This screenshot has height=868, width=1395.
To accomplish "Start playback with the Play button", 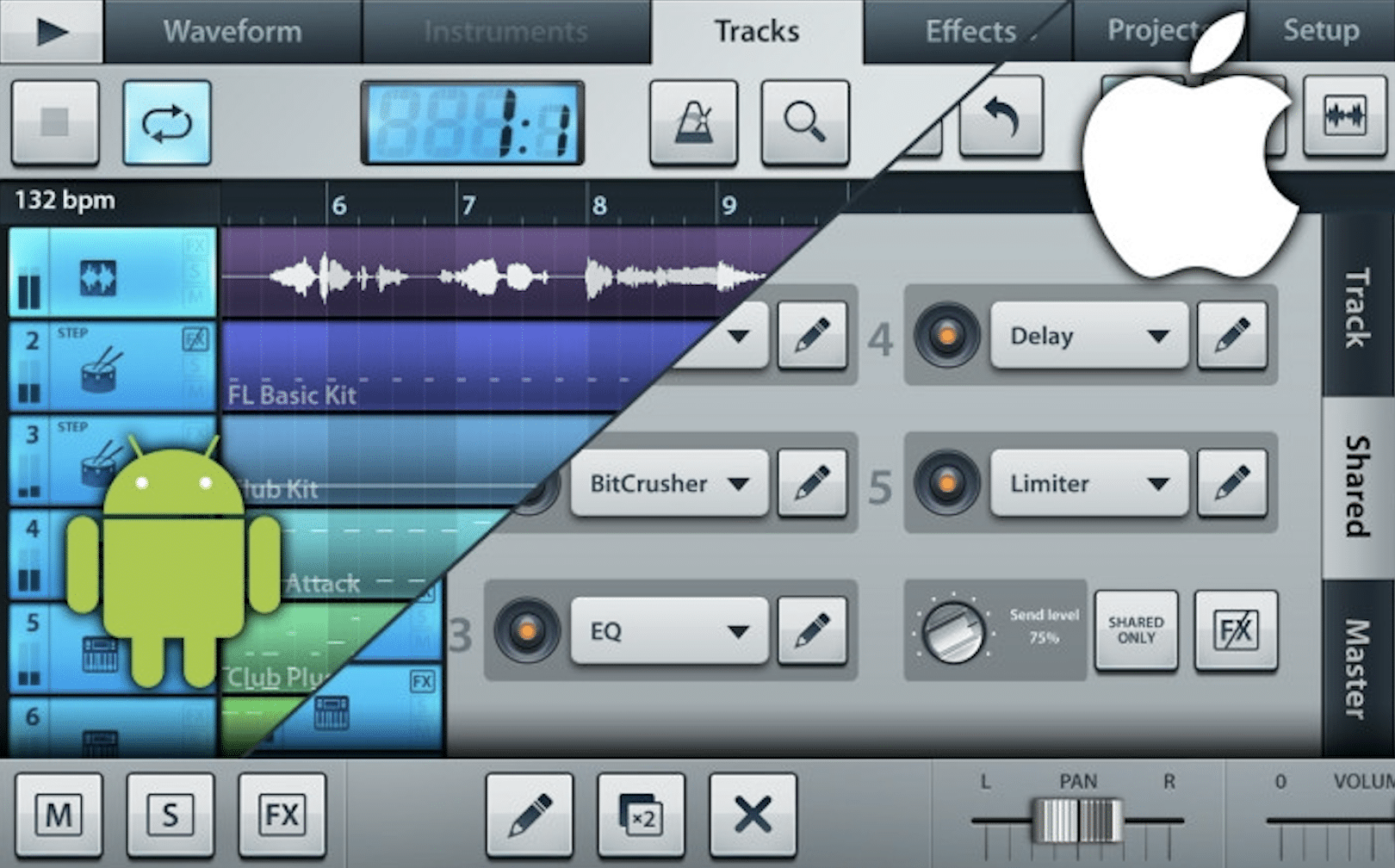I will click(x=52, y=31).
